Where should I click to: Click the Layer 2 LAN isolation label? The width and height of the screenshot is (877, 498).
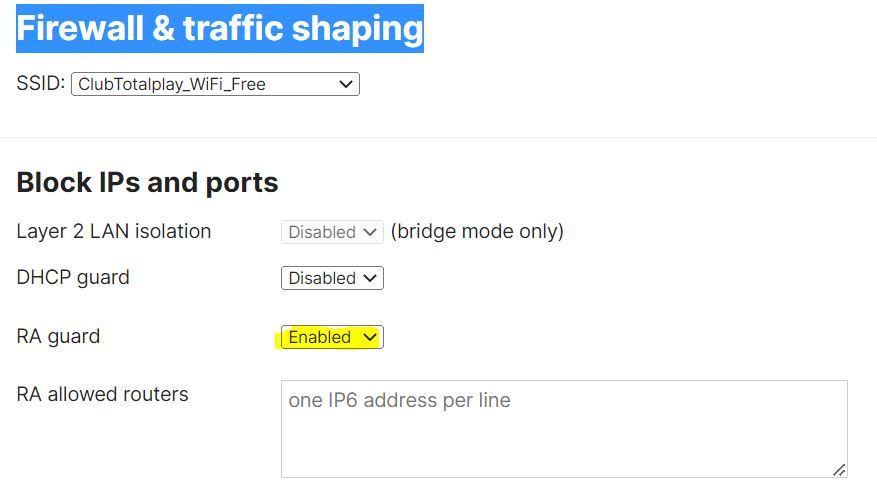coord(114,231)
